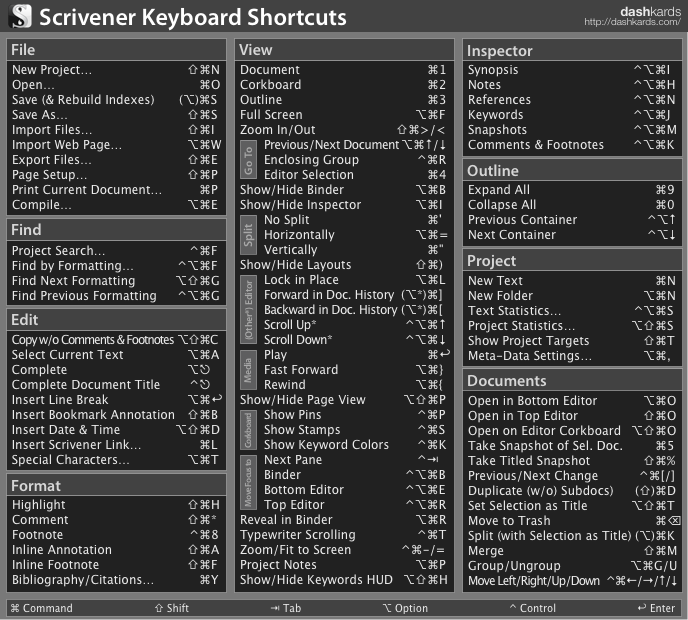Click the Bottom Editor focus row

(x=355, y=490)
